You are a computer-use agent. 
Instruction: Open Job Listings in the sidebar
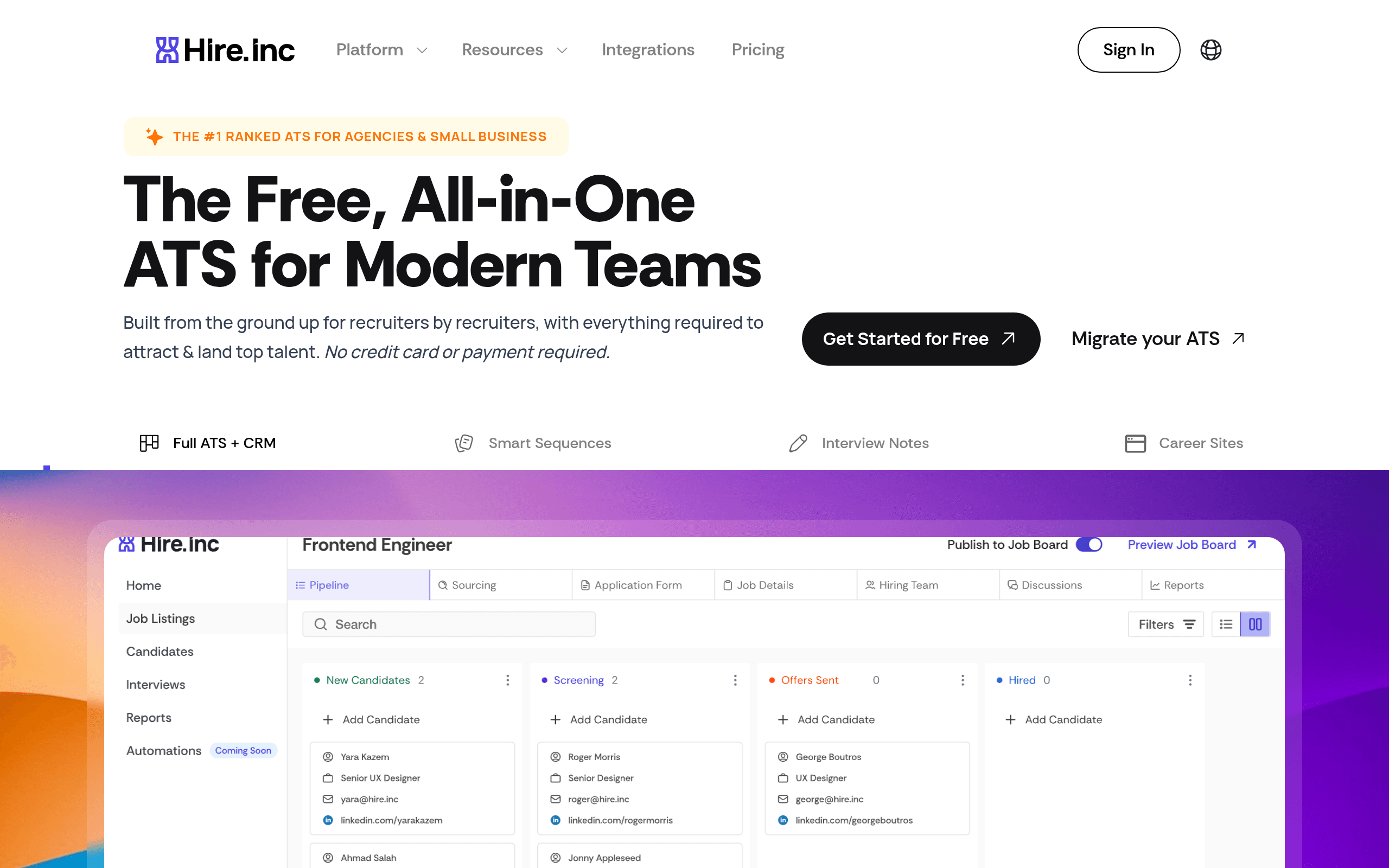tap(202, 618)
